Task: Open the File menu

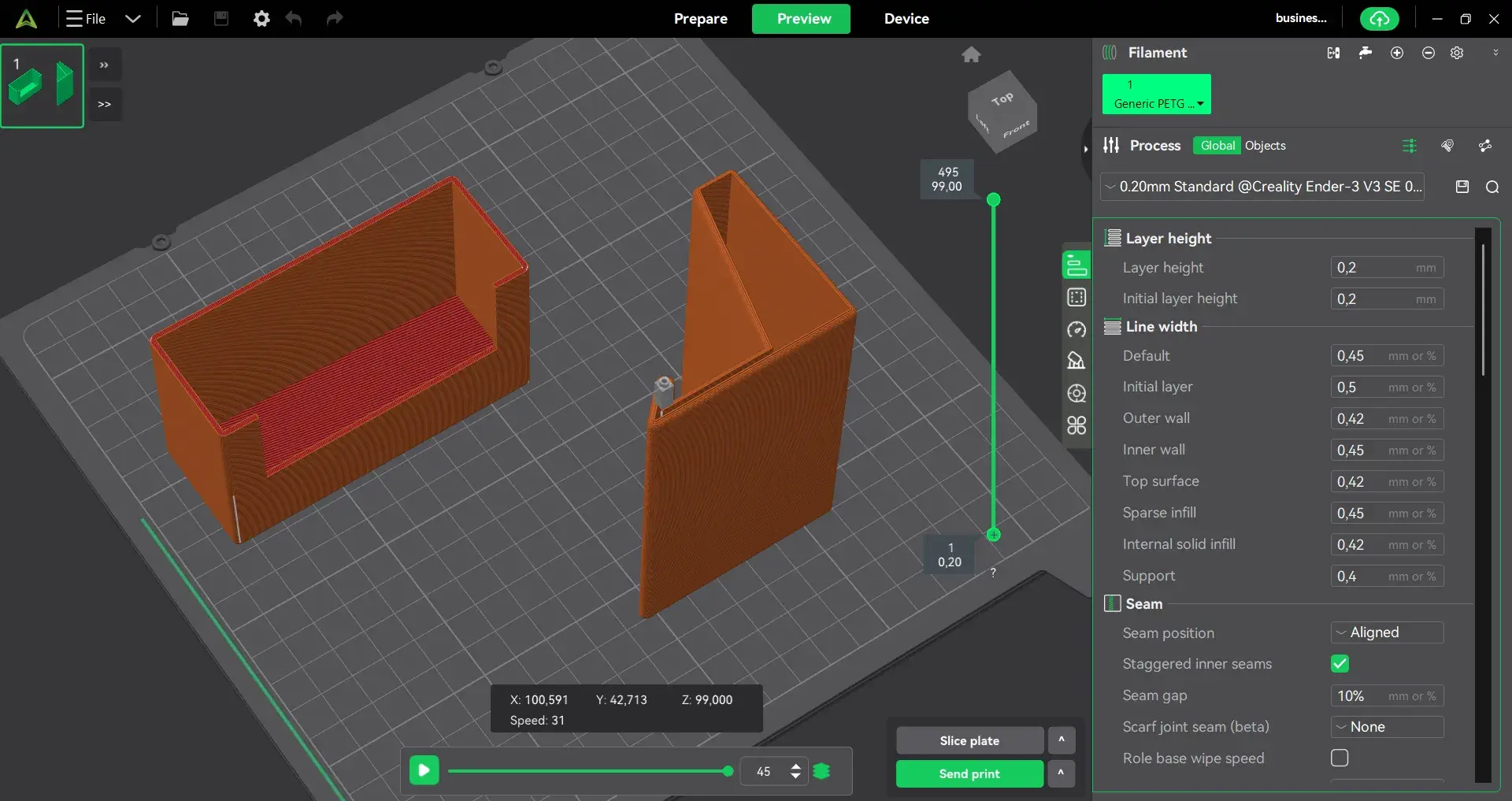Action: point(86,19)
